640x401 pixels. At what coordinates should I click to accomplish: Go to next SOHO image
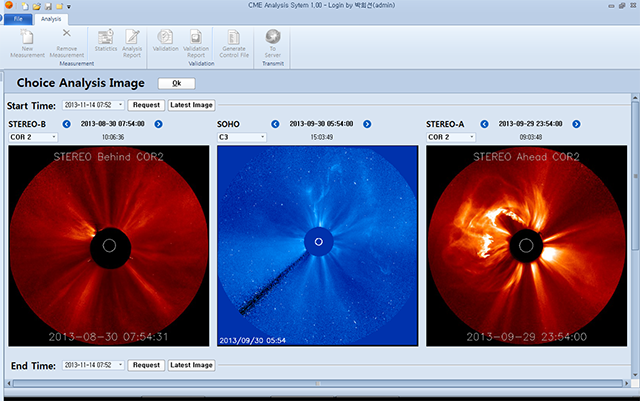[x=367, y=124]
